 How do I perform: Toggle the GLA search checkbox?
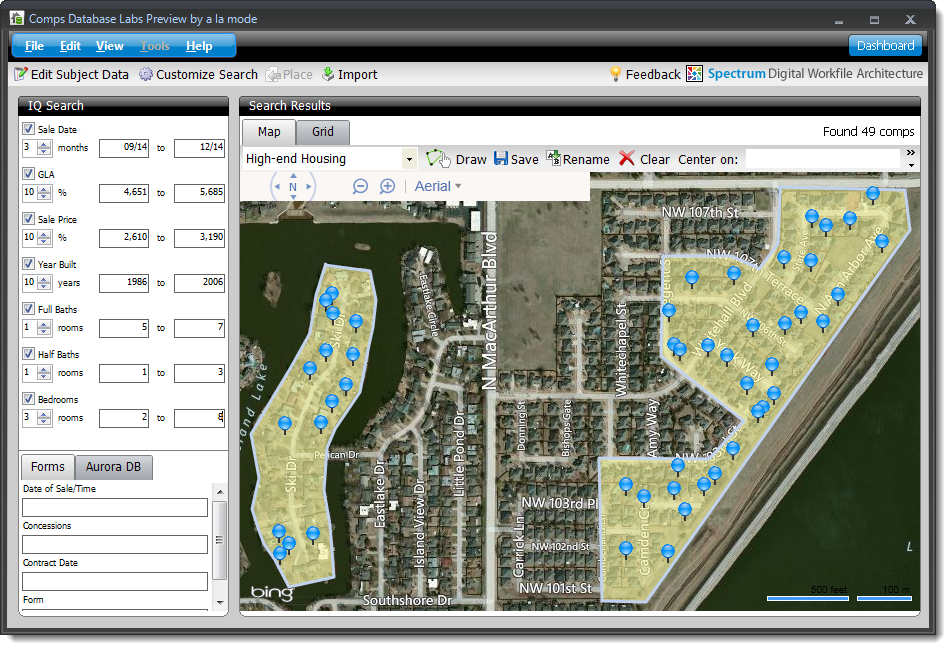click(28, 174)
